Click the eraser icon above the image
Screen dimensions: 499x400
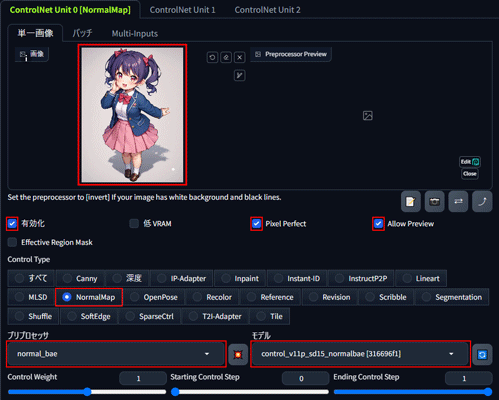click(226, 57)
